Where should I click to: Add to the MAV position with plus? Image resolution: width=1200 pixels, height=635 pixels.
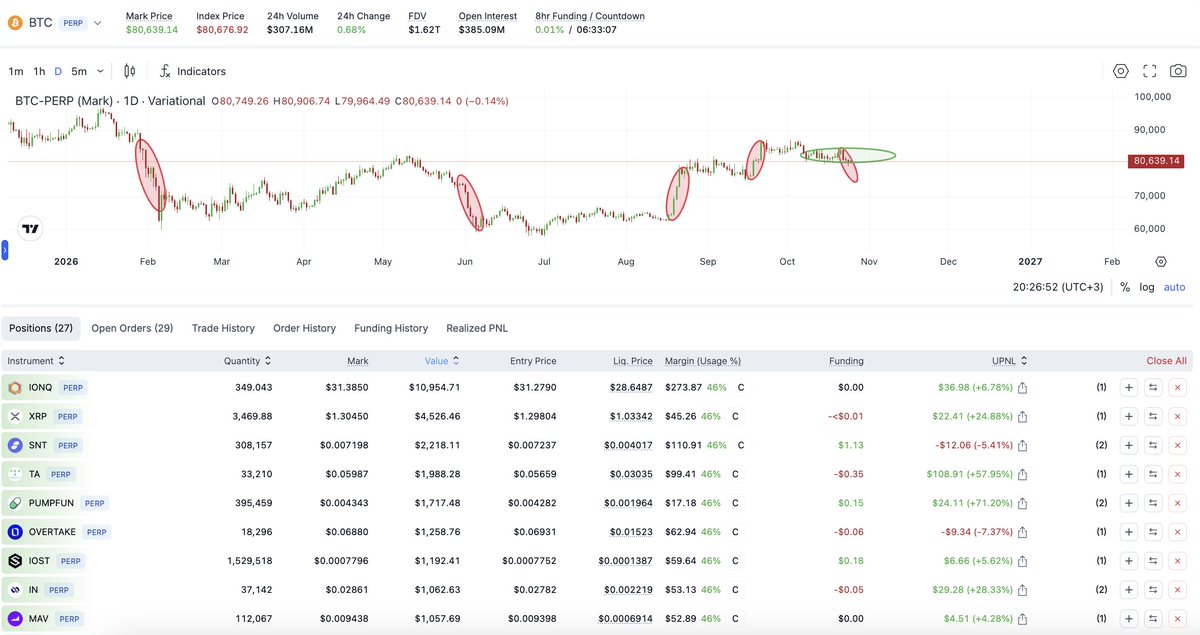coord(1129,619)
